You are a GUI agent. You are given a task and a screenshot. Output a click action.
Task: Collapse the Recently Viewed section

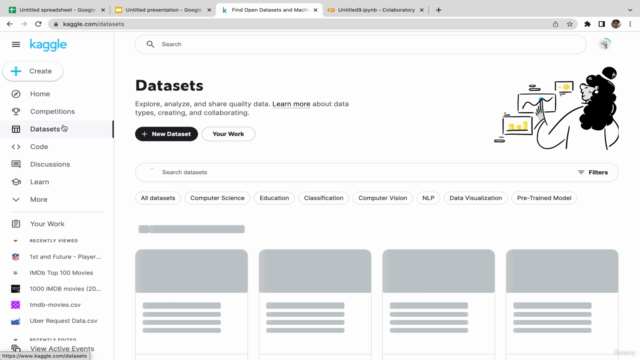tap(16, 241)
